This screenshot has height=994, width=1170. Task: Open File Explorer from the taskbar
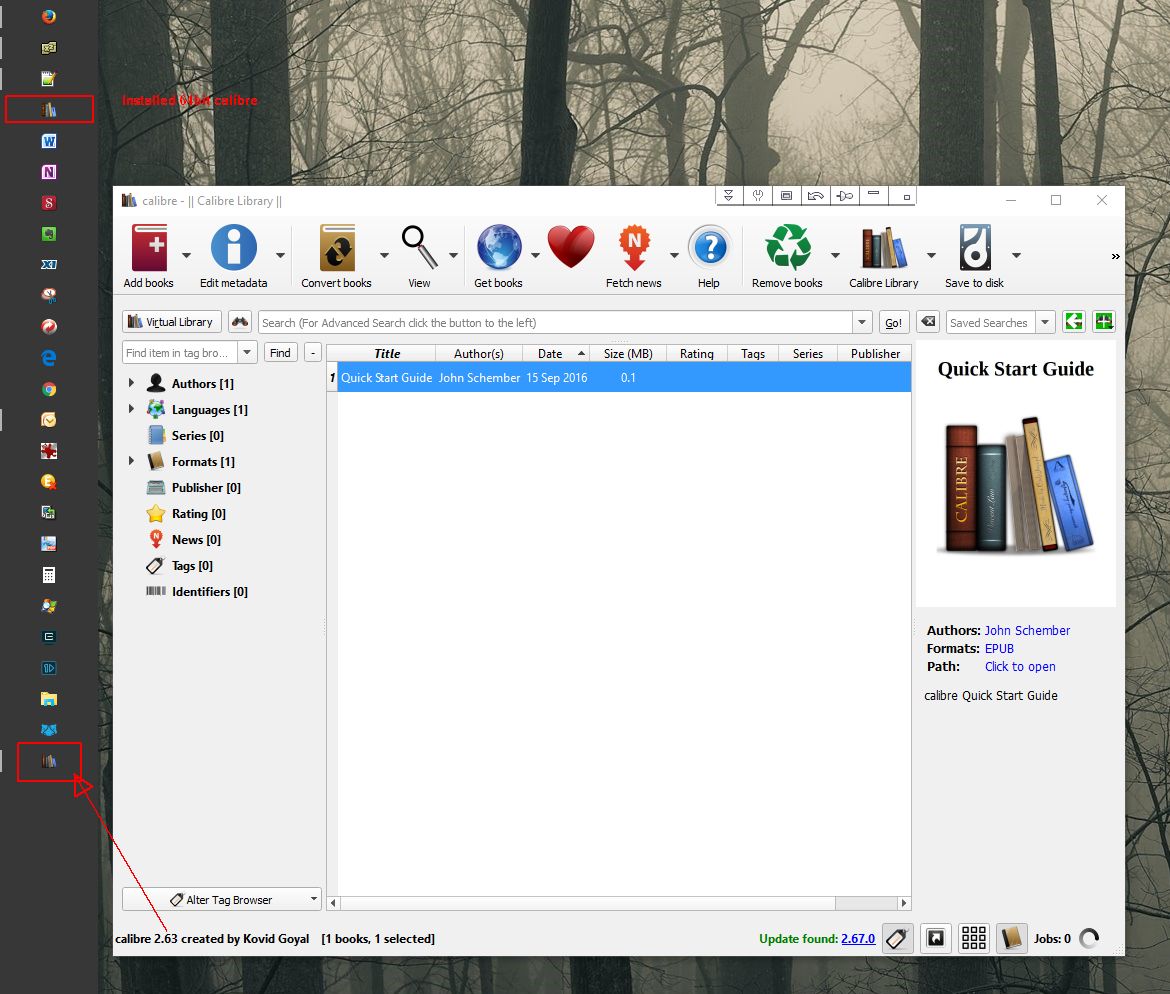tap(49, 699)
